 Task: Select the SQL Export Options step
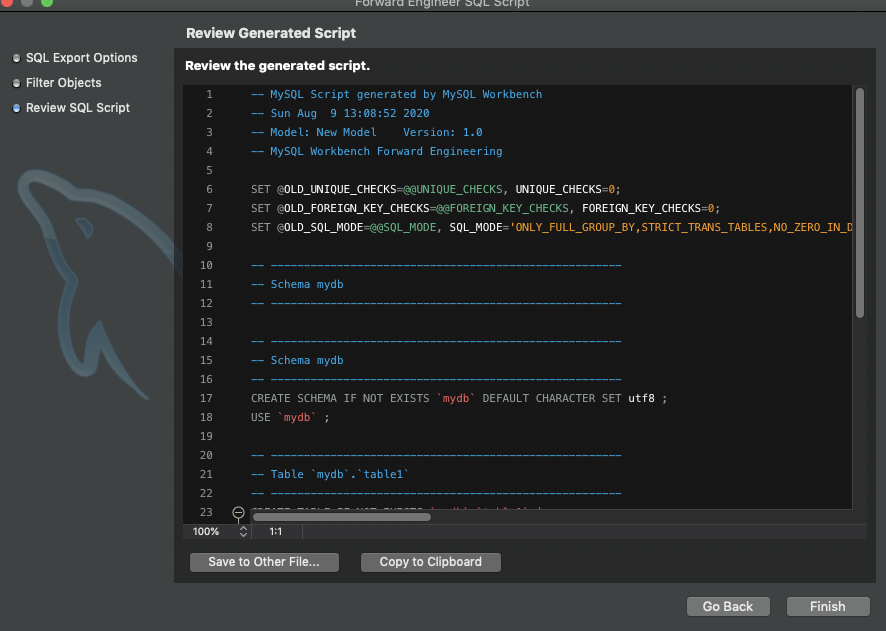[x=81, y=58]
